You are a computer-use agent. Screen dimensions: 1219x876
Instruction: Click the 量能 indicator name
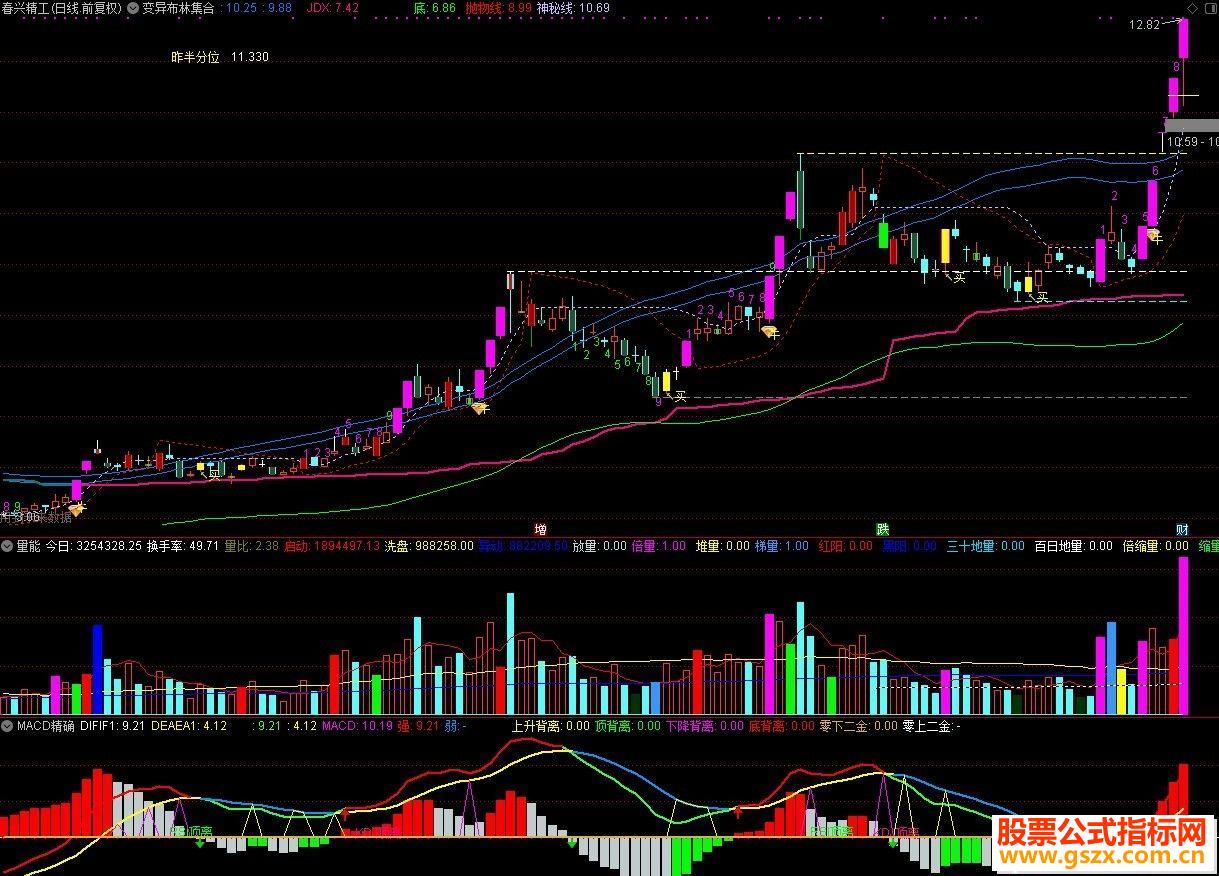tap(28, 546)
